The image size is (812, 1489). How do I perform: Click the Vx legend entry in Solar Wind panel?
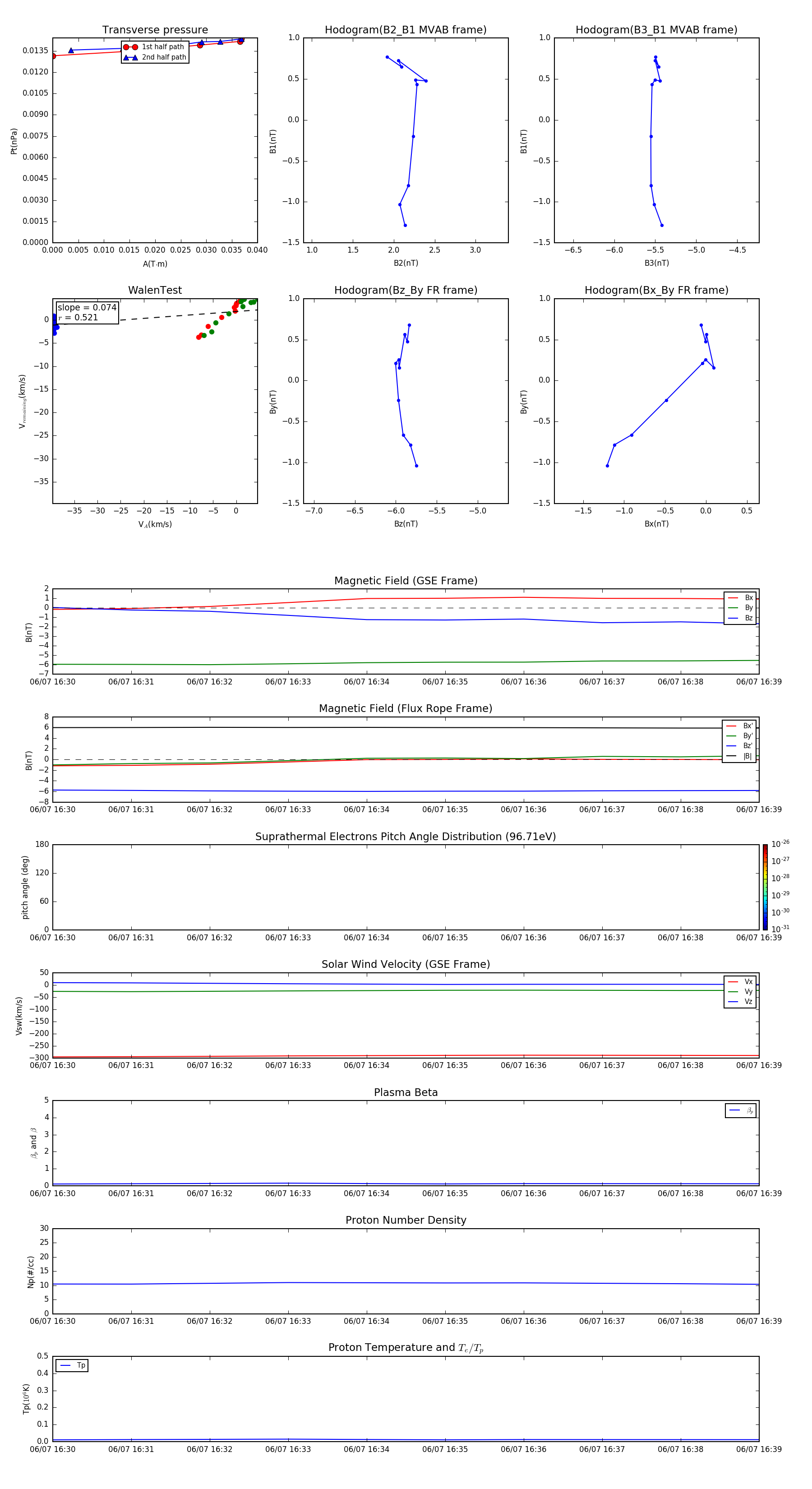740,982
